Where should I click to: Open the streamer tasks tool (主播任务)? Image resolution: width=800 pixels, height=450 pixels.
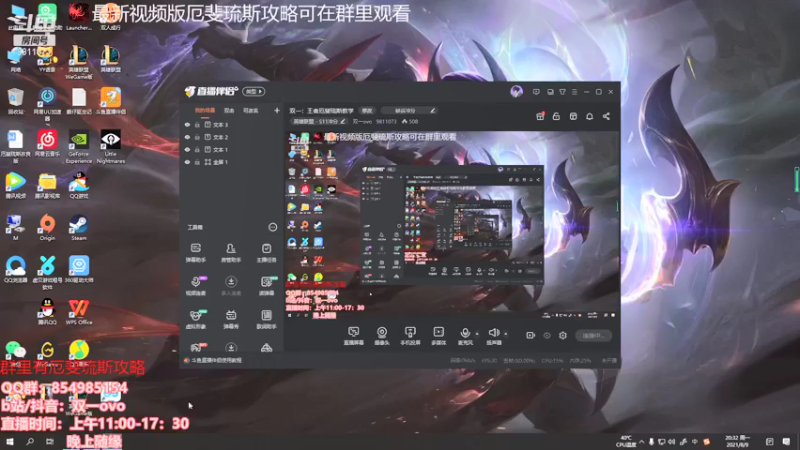click(266, 253)
